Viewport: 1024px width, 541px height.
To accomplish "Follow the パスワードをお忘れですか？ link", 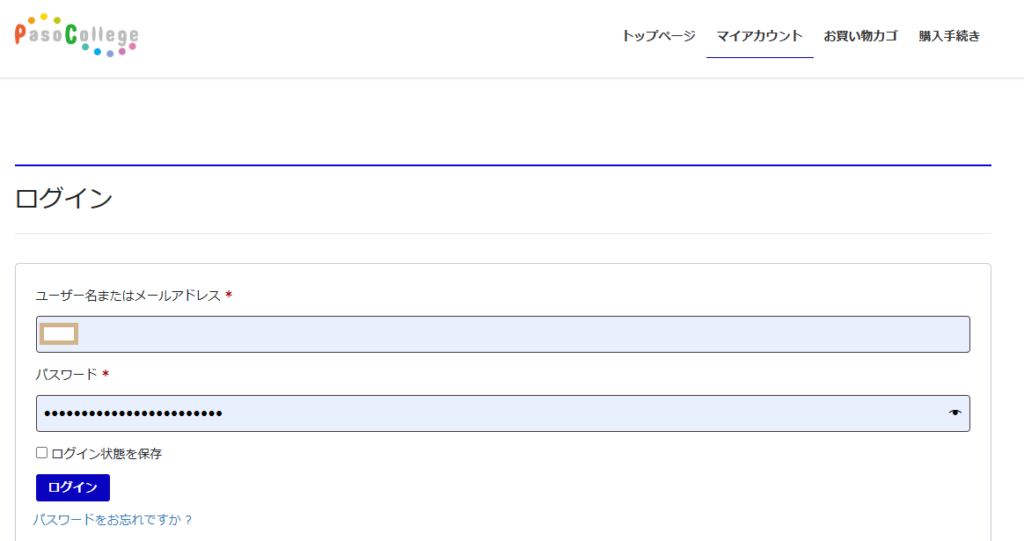I will [x=113, y=520].
